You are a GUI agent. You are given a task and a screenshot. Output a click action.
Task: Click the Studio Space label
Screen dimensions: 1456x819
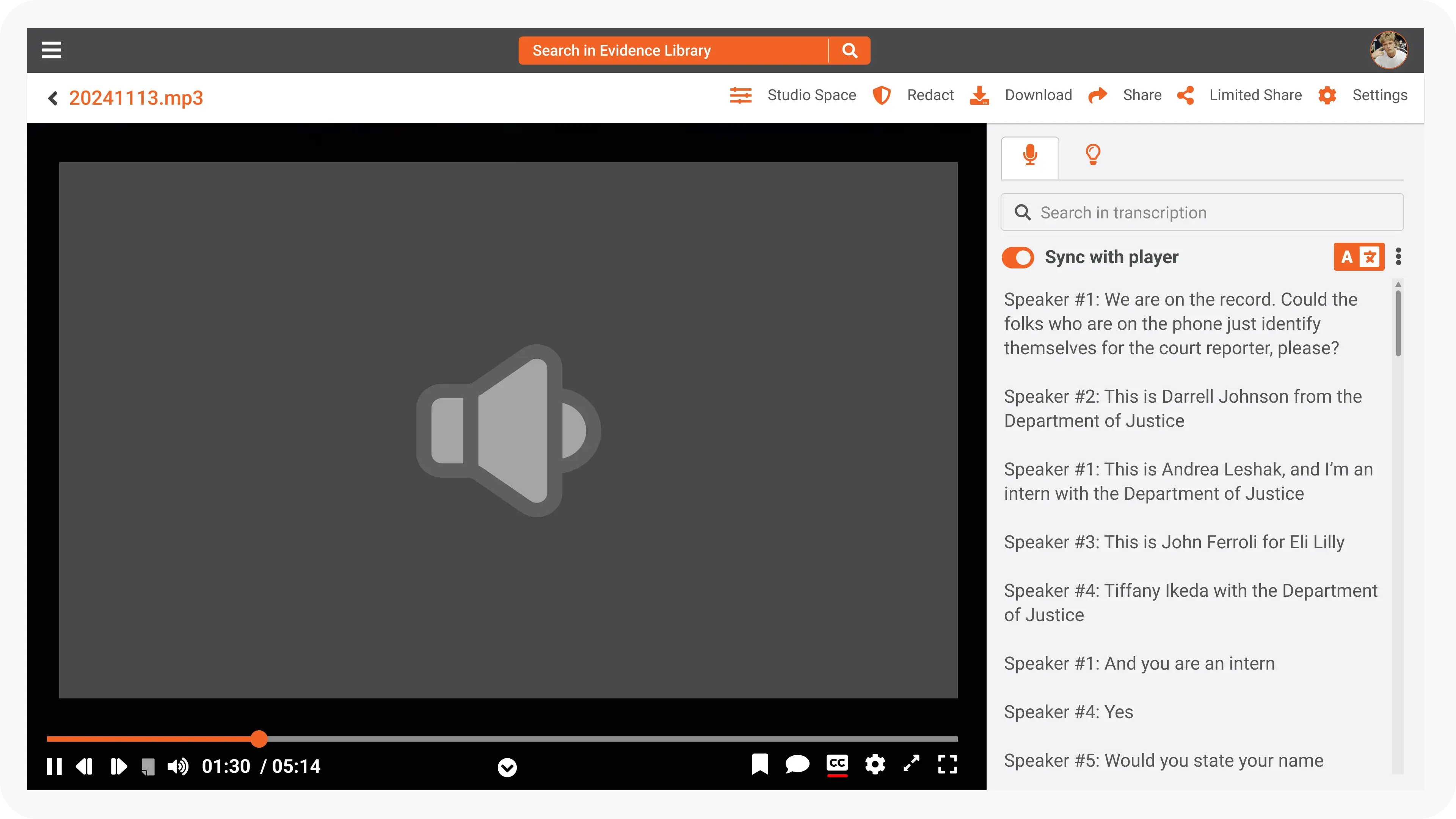(812, 95)
